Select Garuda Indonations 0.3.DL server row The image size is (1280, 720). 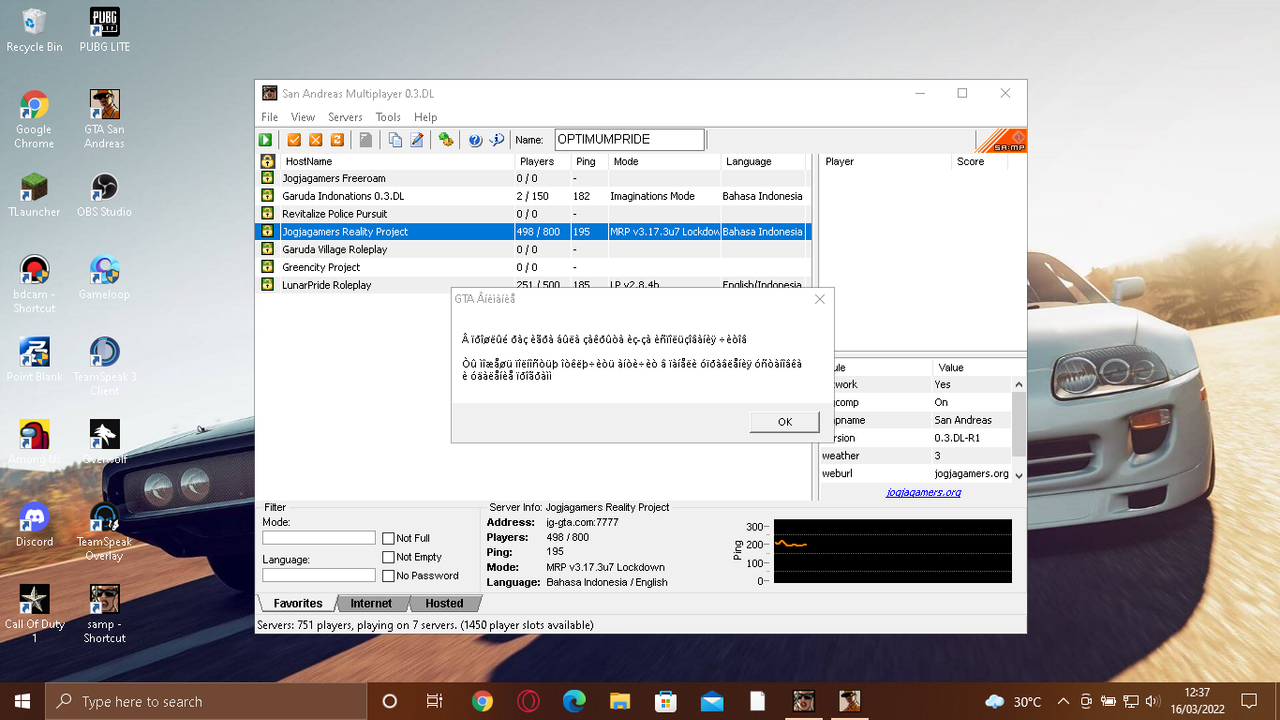pyautogui.click(x=532, y=196)
